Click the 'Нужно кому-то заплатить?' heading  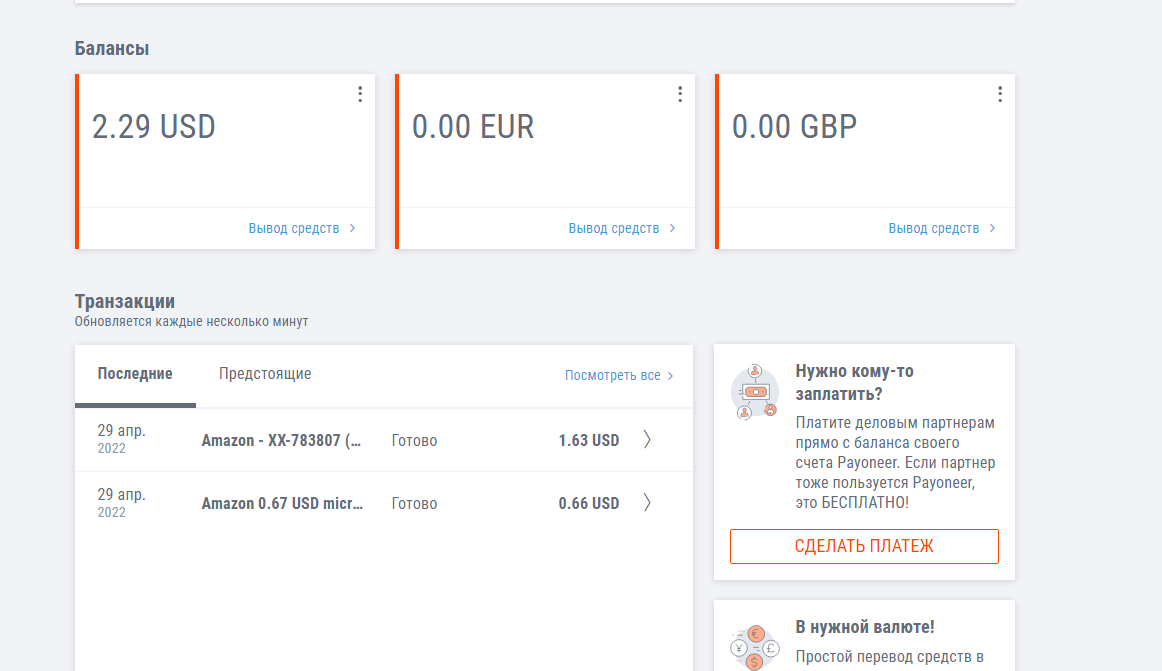click(854, 382)
